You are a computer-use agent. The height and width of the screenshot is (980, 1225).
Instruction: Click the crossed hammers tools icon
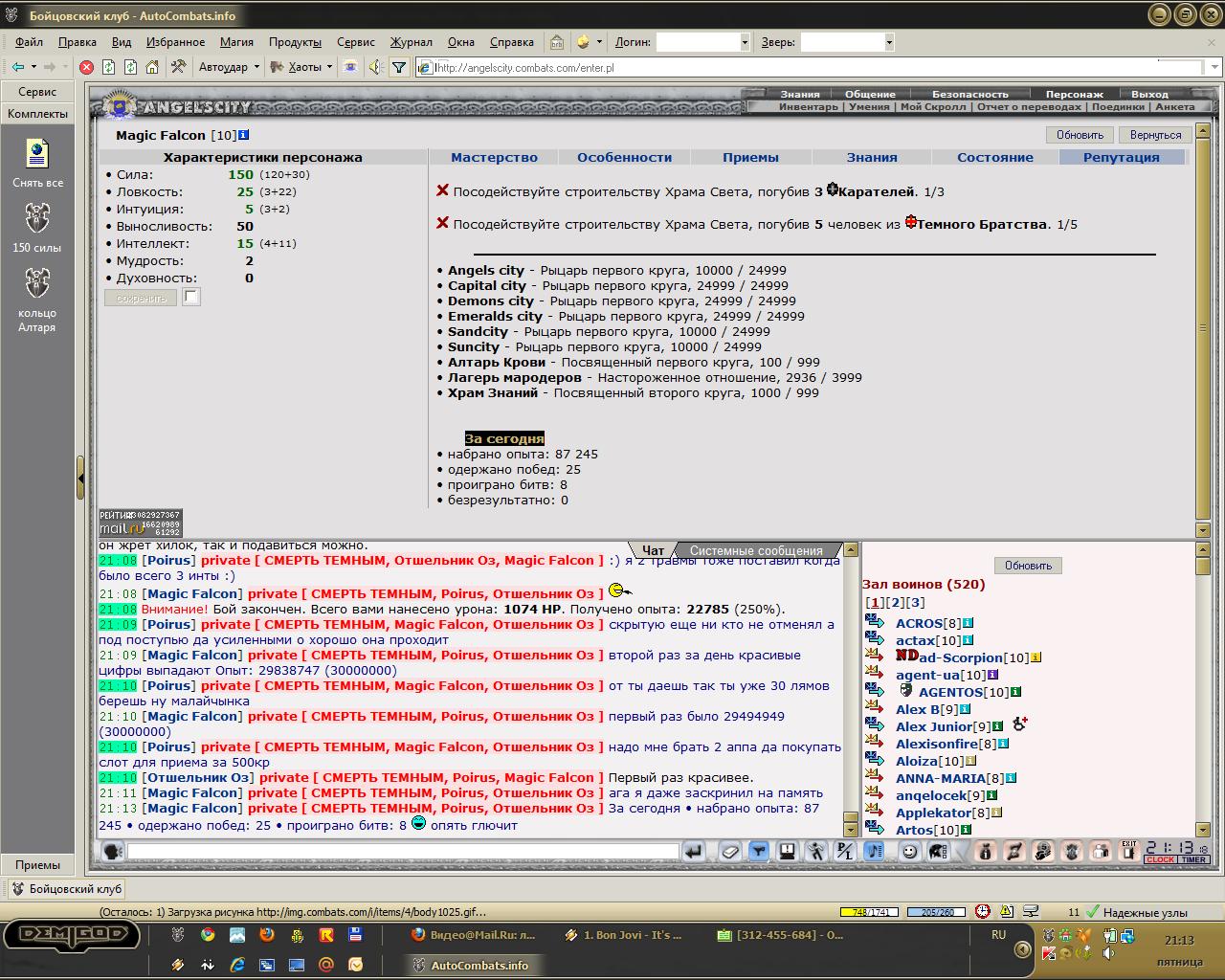(x=178, y=67)
